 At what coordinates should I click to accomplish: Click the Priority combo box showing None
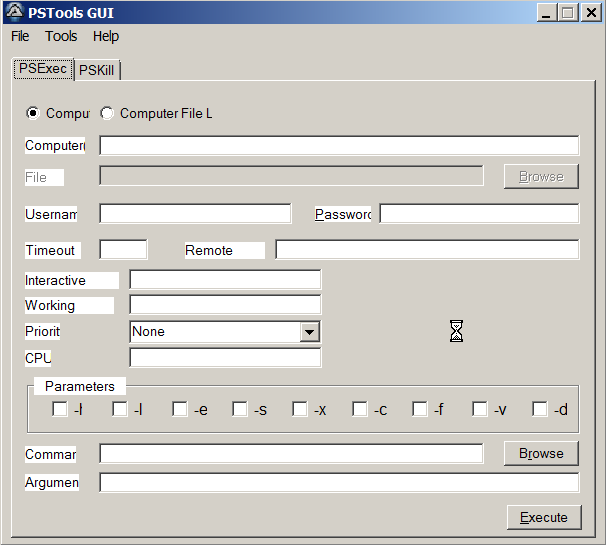(x=225, y=332)
